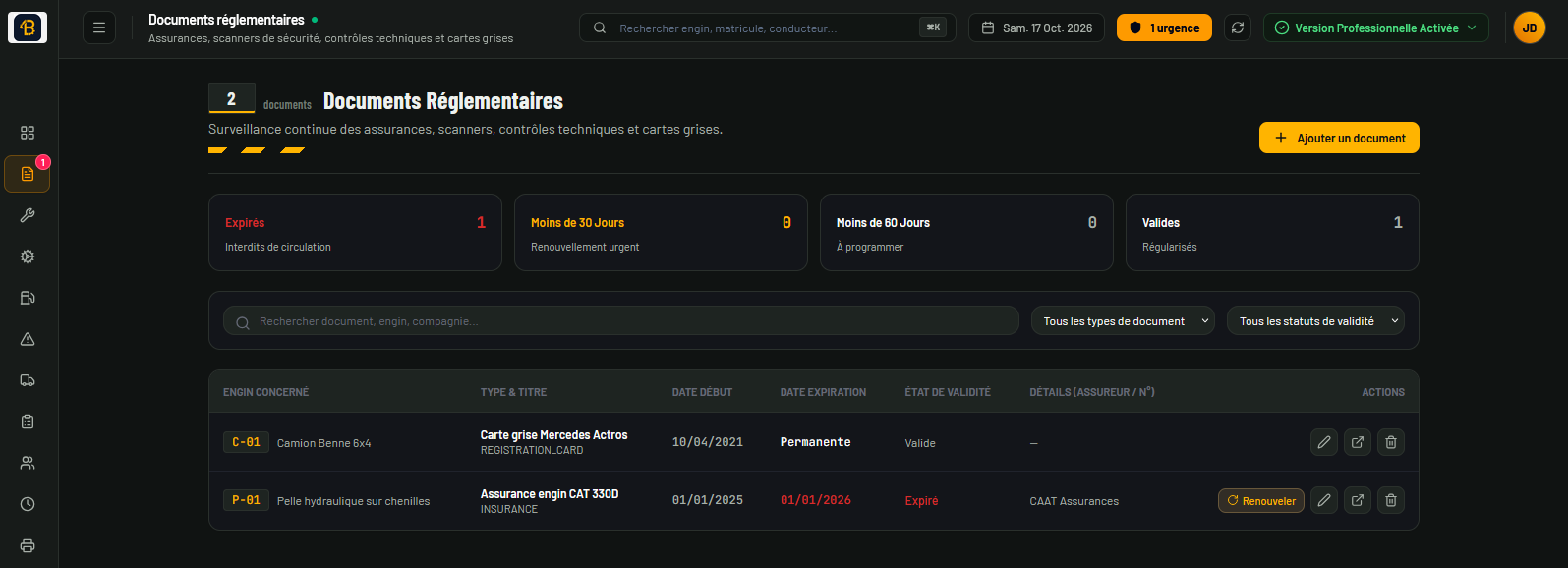Click Pelle hydraulique sur chenilles text
Viewport: 1568px width, 568px height.
(353, 501)
